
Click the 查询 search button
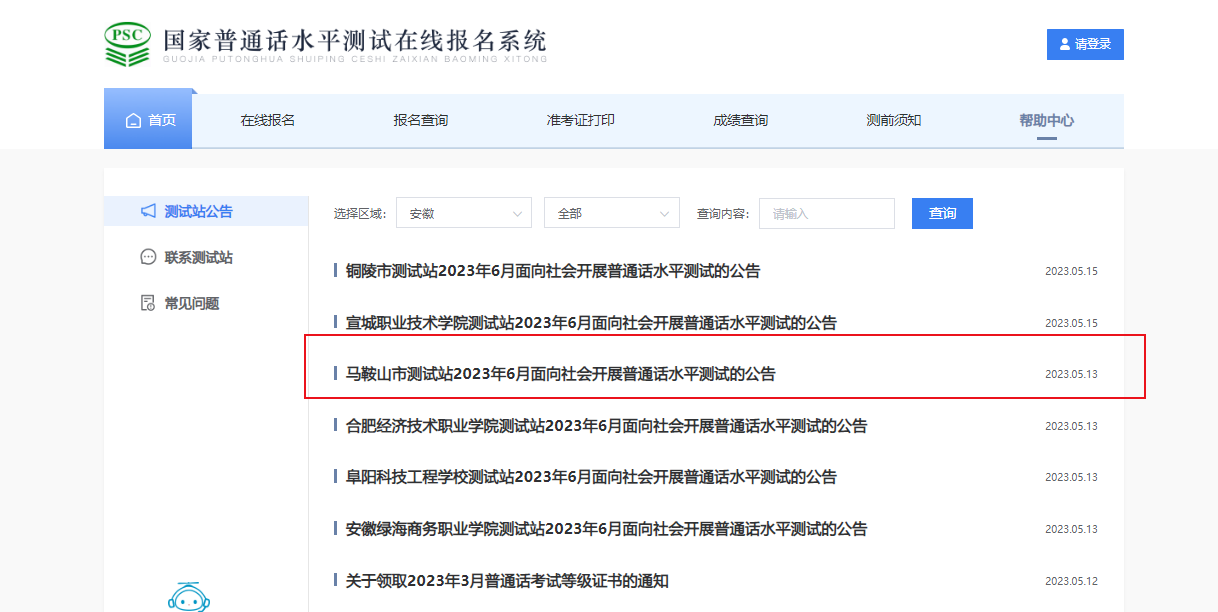click(942, 213)
